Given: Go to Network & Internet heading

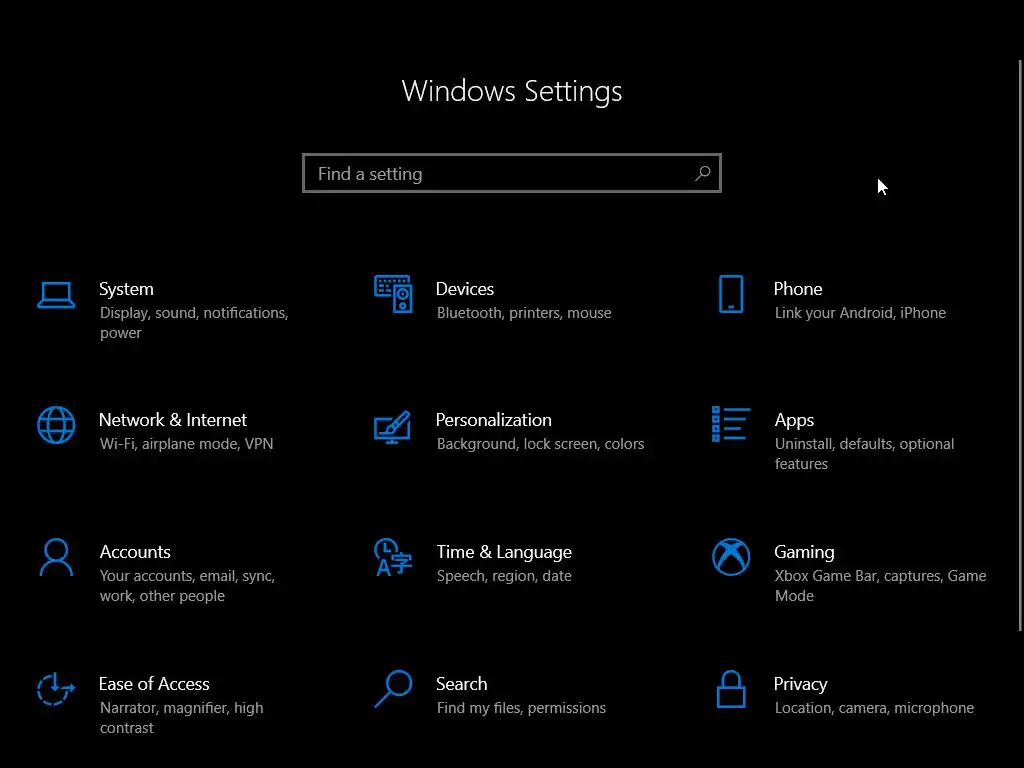Looking at the screenshot, I should [173, 420].
